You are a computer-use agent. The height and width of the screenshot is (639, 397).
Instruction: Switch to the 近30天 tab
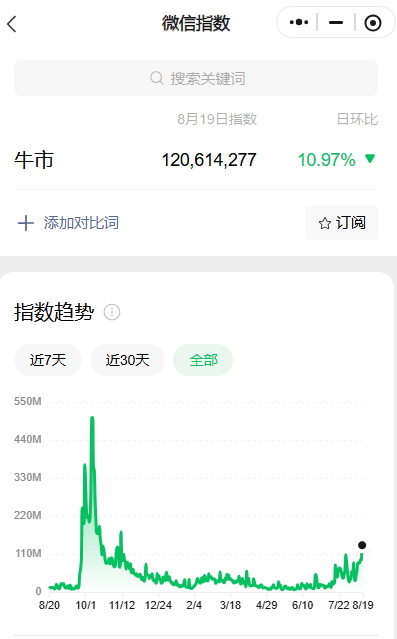click(x=127, y=360)
